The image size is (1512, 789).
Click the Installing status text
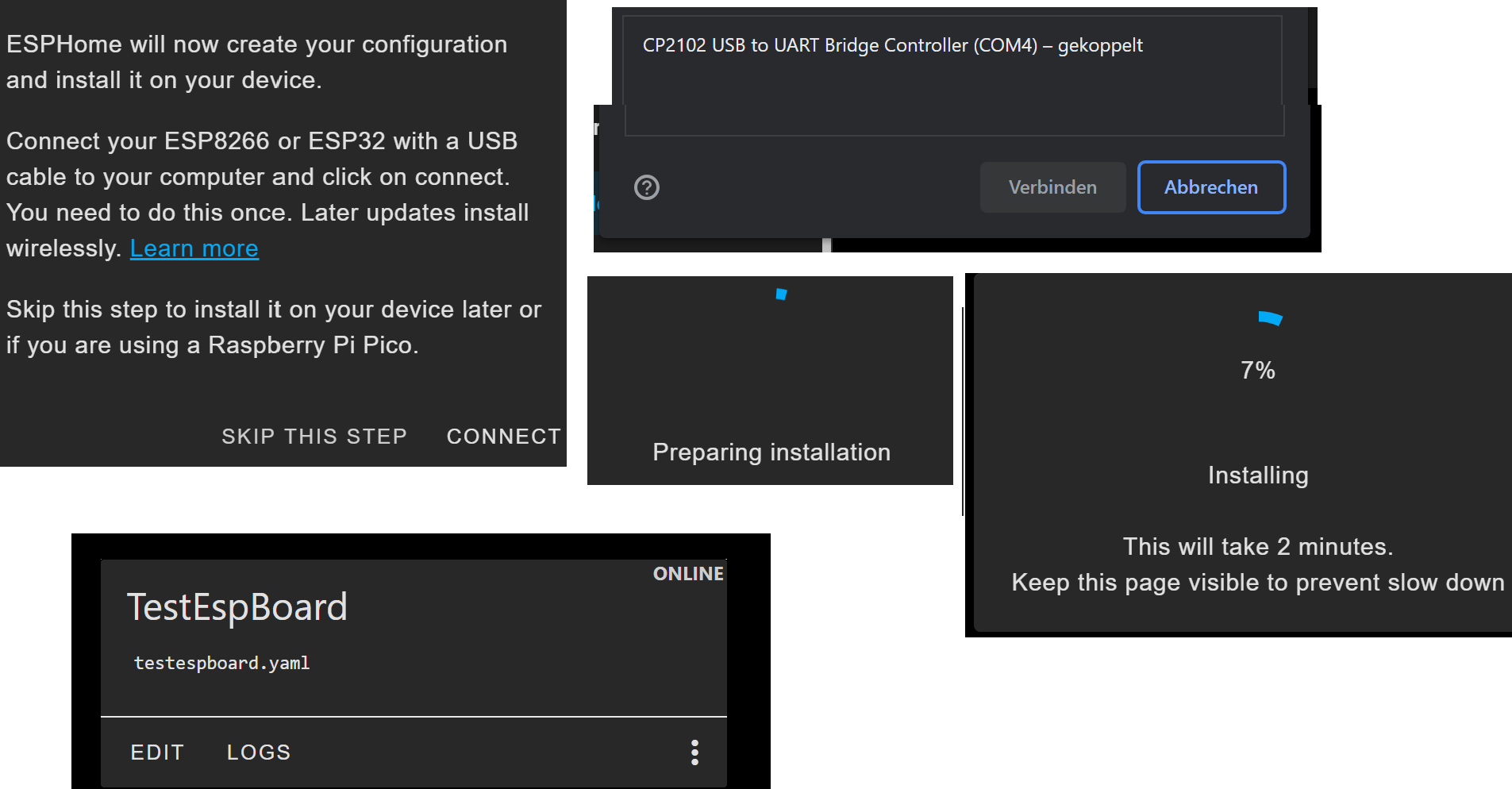click(x=1257, y=475)
